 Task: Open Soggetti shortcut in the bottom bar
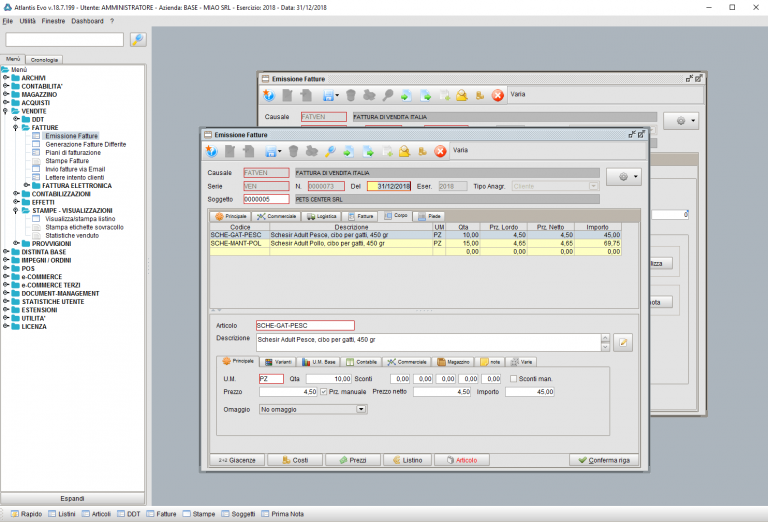pyautogui.click(x=239, y=514)
